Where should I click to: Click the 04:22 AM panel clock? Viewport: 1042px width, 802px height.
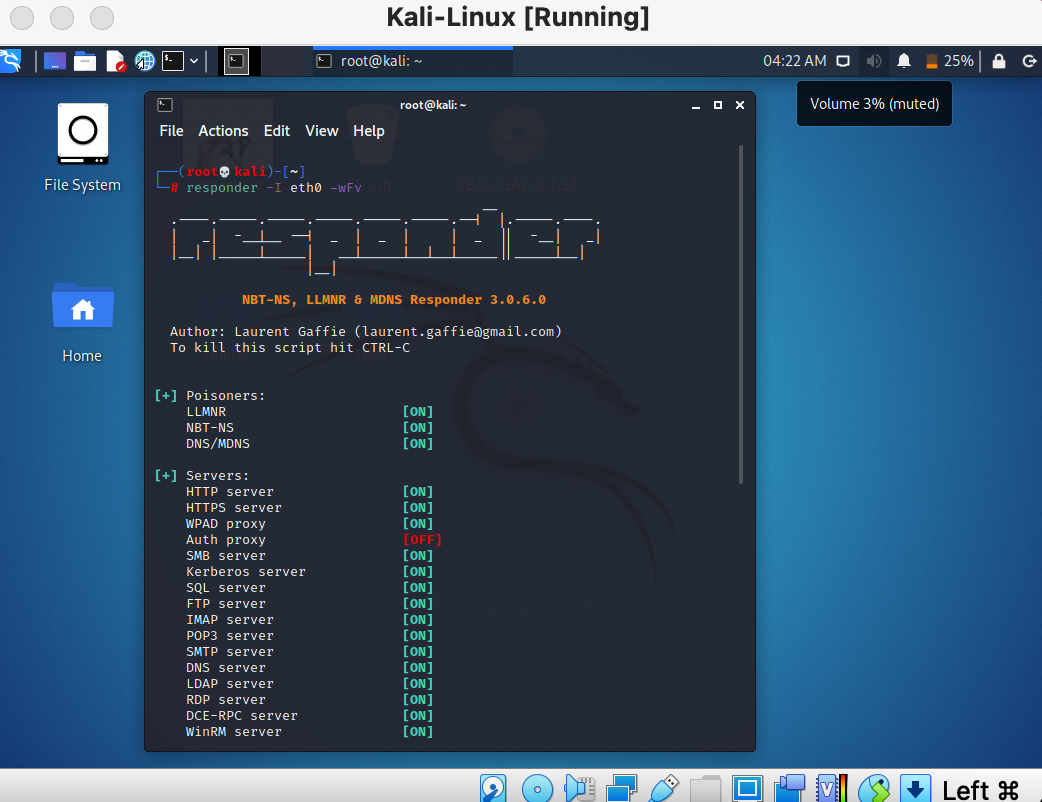click(x=795, y=61)
